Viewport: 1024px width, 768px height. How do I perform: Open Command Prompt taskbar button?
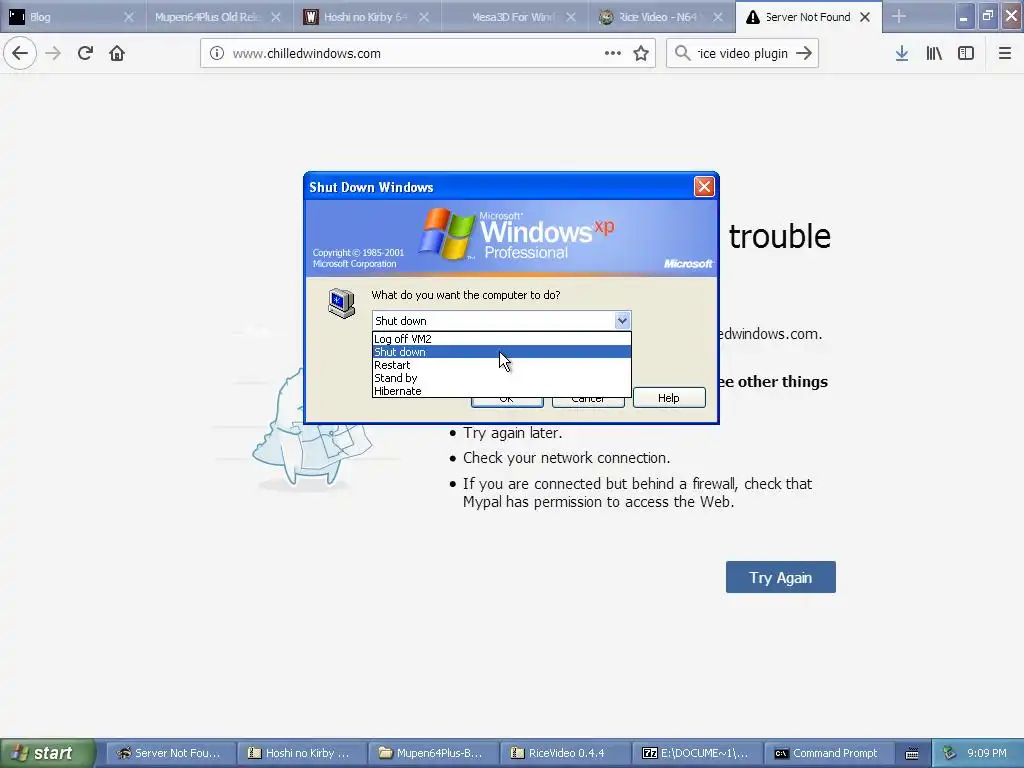coord(827,753)
